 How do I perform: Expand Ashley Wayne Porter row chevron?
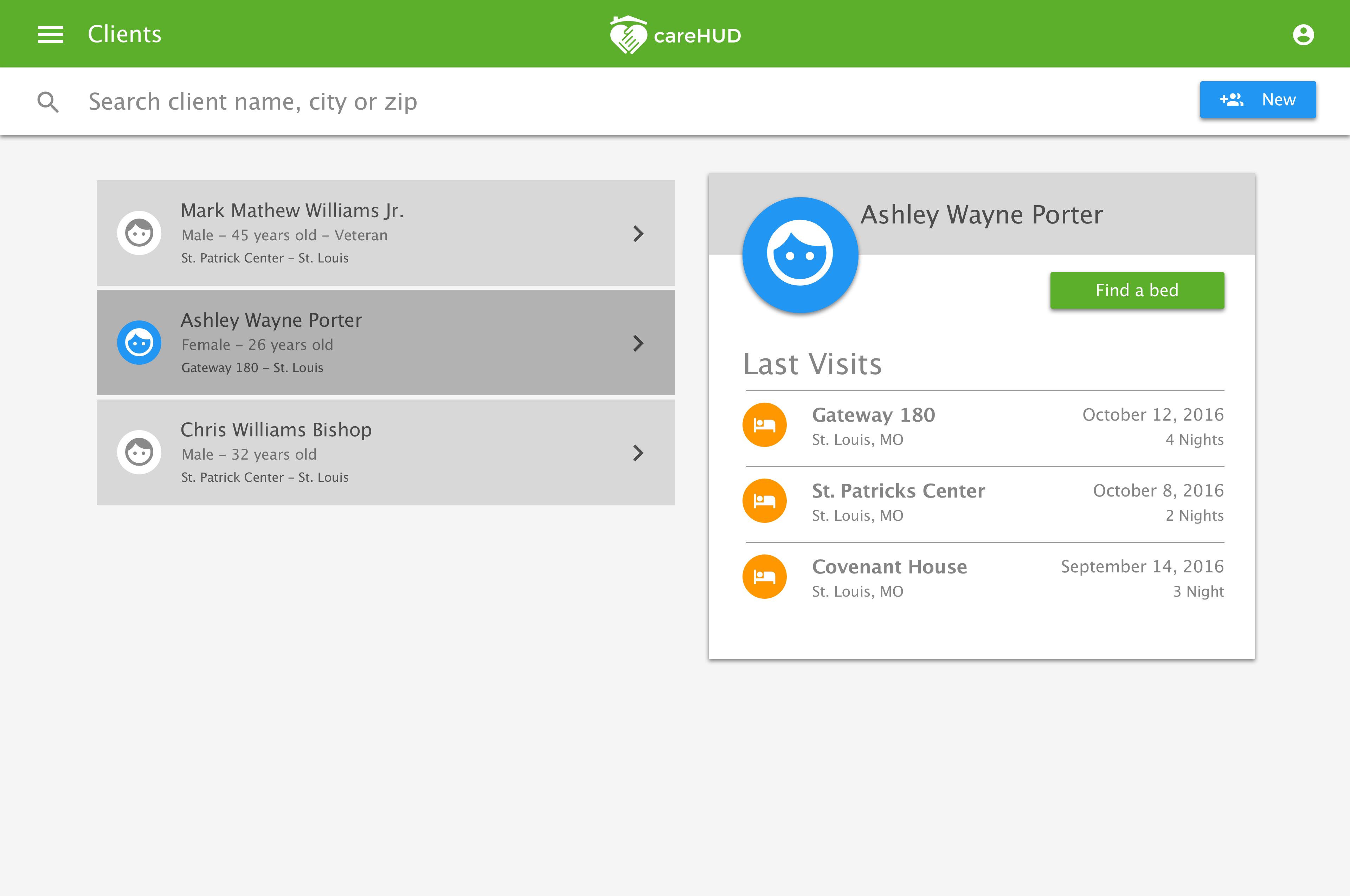click(x=638, y=343)
